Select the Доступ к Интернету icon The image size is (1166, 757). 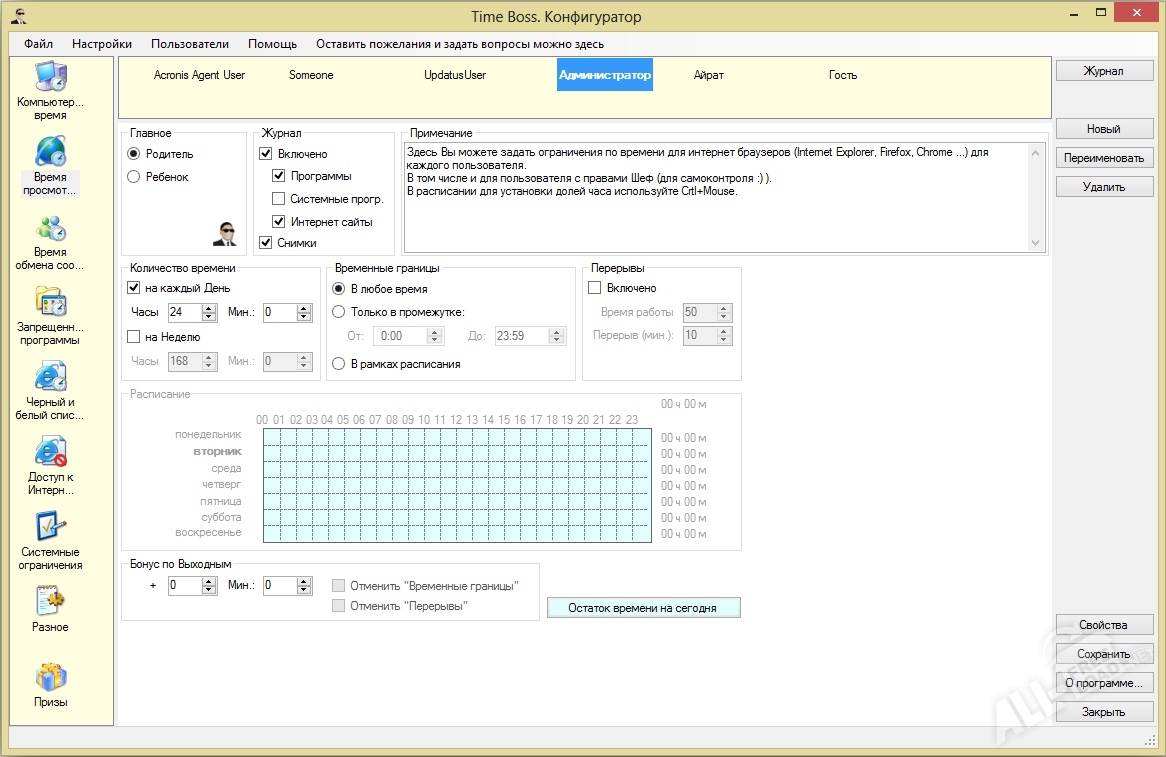tap(50, 452)
